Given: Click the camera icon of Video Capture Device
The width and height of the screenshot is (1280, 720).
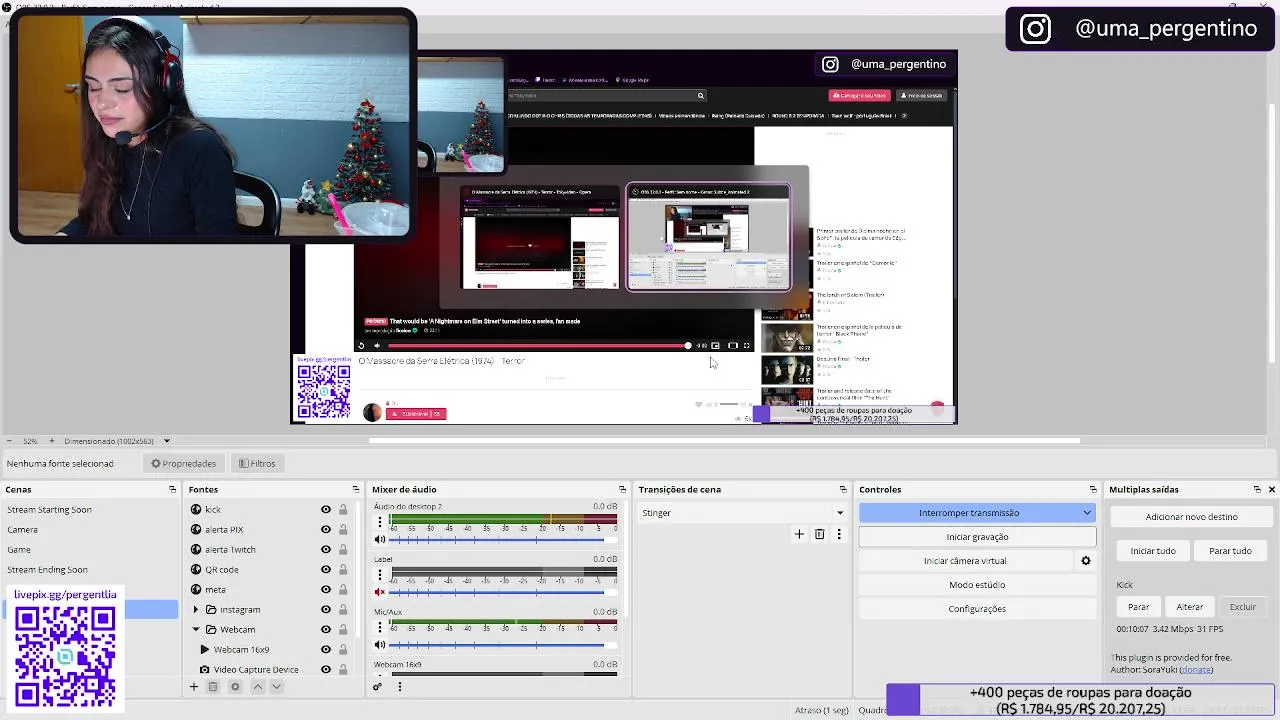Looking at the screenshot, I should pyautogui.click(x=204, y=669).
